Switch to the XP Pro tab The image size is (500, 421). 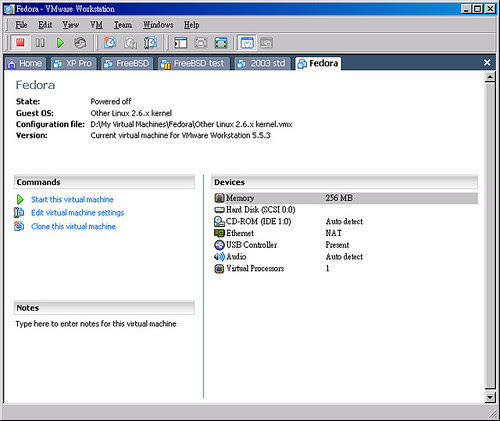pos(73,63)
